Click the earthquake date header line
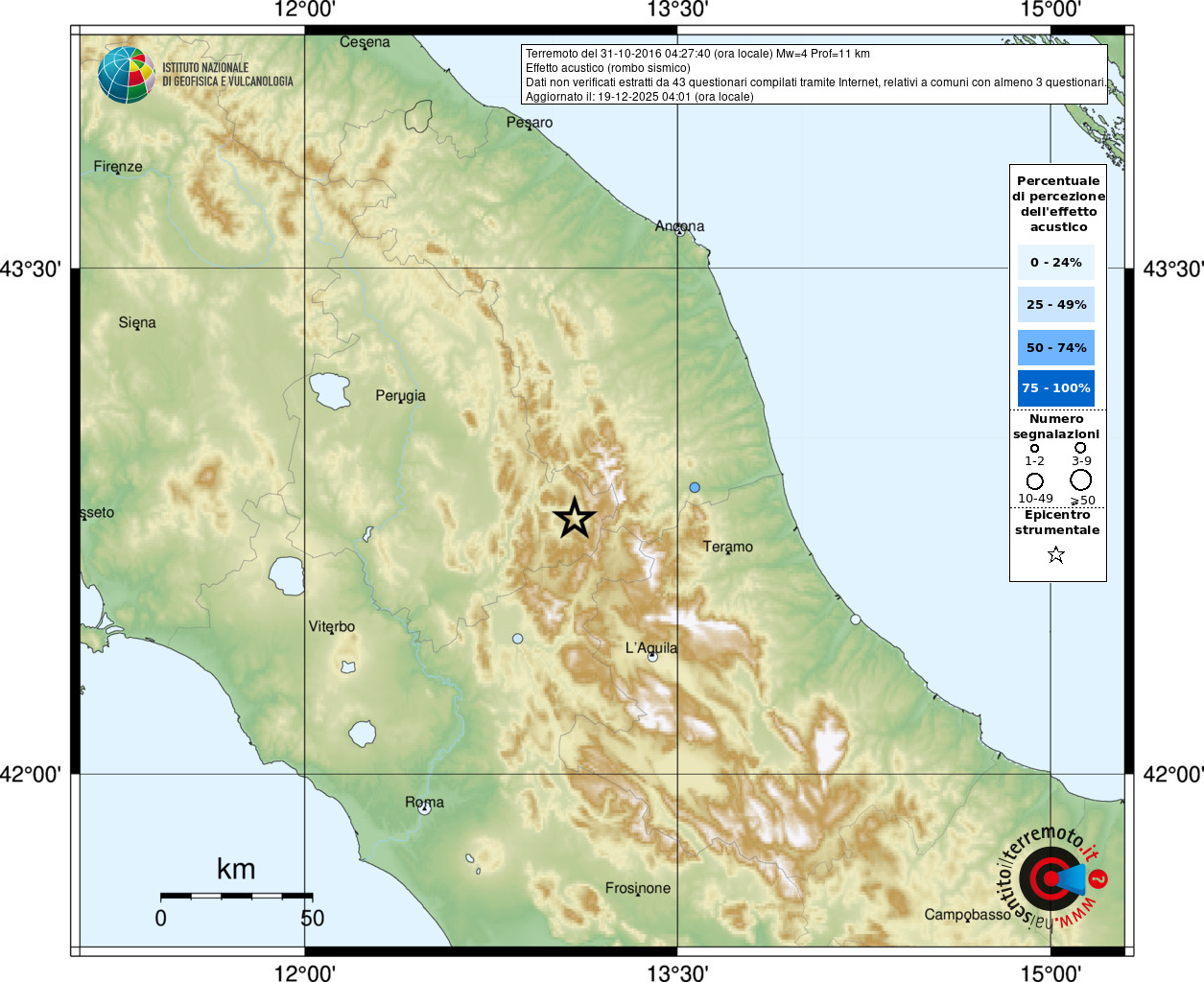Screen dimensions: 1204x982 697,54
